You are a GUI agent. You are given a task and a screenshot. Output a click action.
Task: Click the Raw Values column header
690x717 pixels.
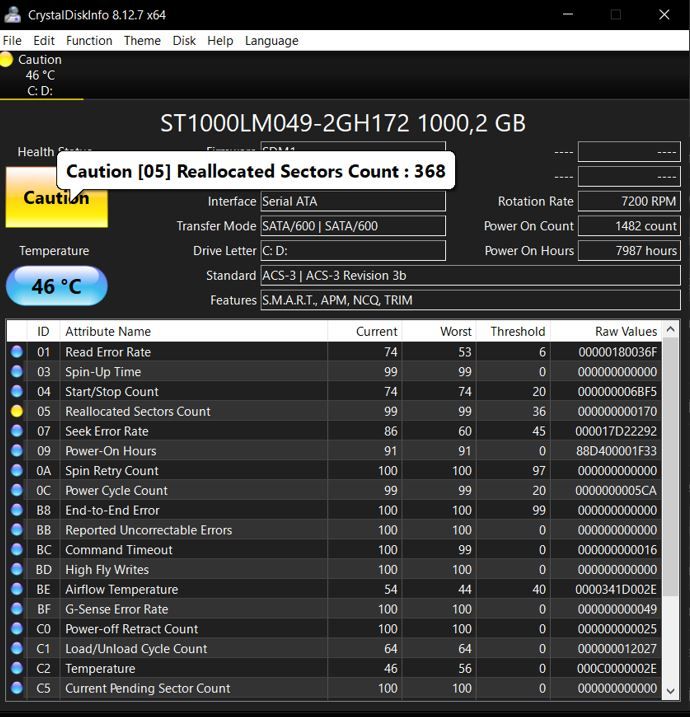pos(606,331)
